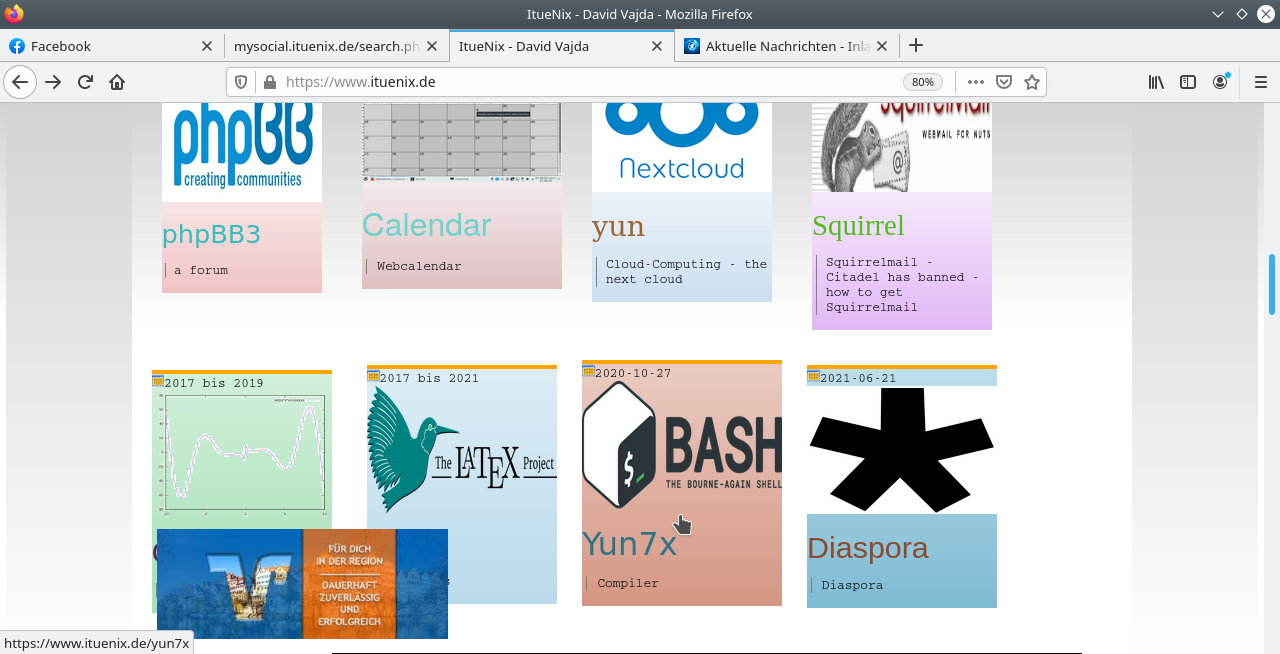This screenshot has height=654, width=1280.
Task: Go to the Firefox home page
Action: (117, 82)
